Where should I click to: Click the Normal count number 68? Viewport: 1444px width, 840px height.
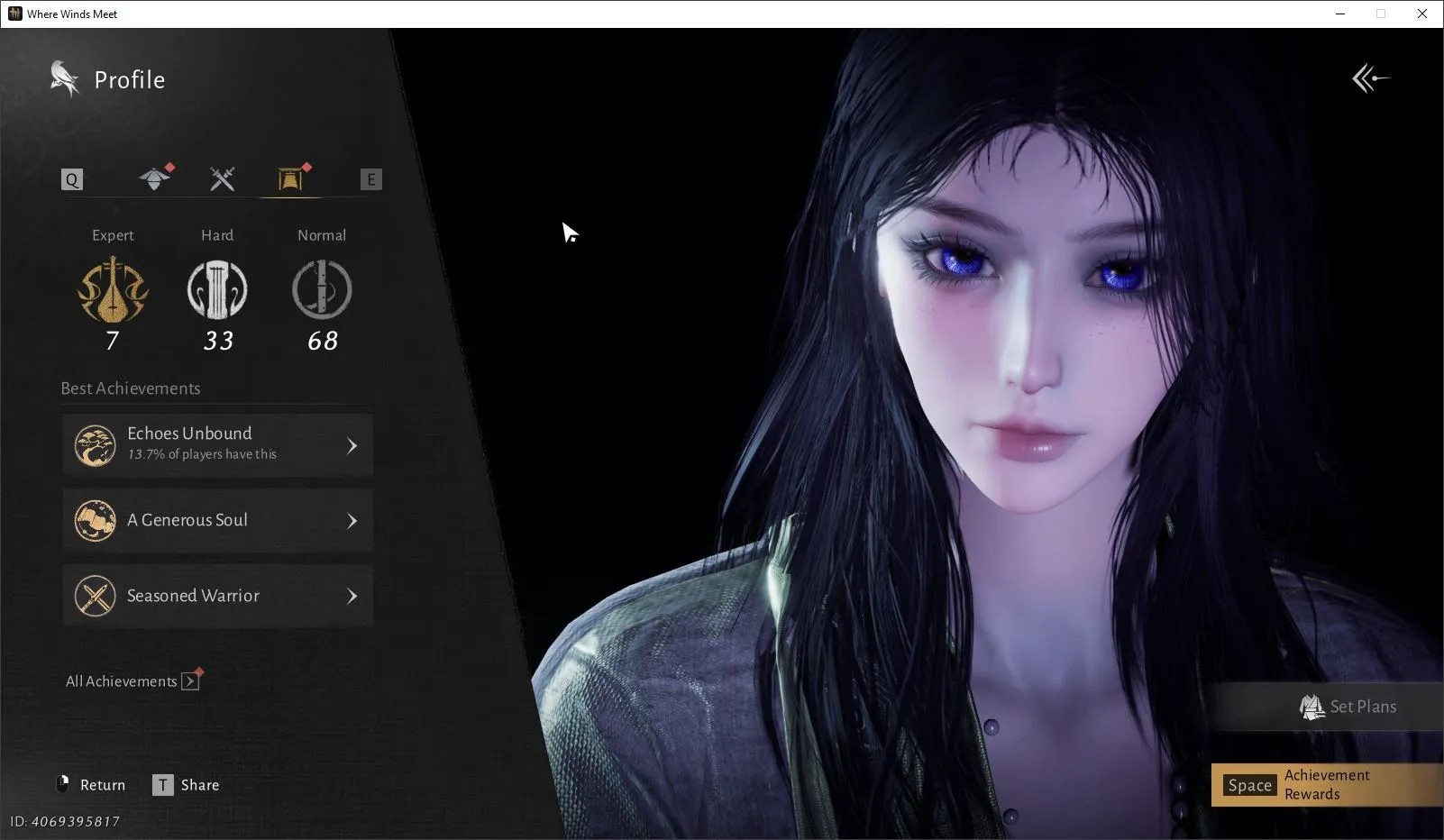coord(323,341)
